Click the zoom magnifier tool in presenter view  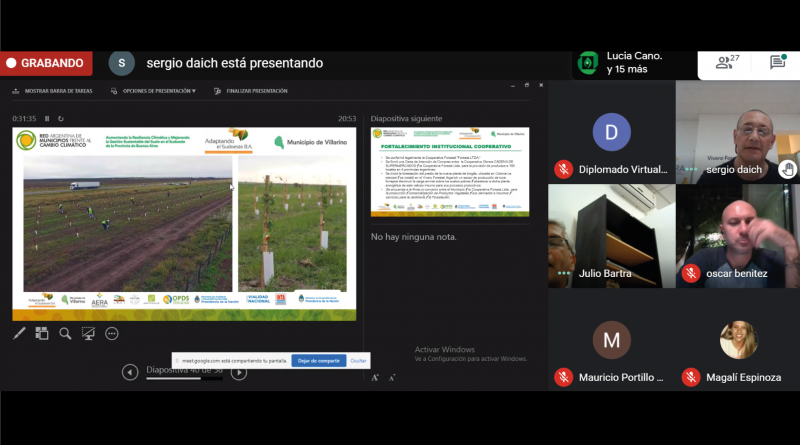coord(65,334)
